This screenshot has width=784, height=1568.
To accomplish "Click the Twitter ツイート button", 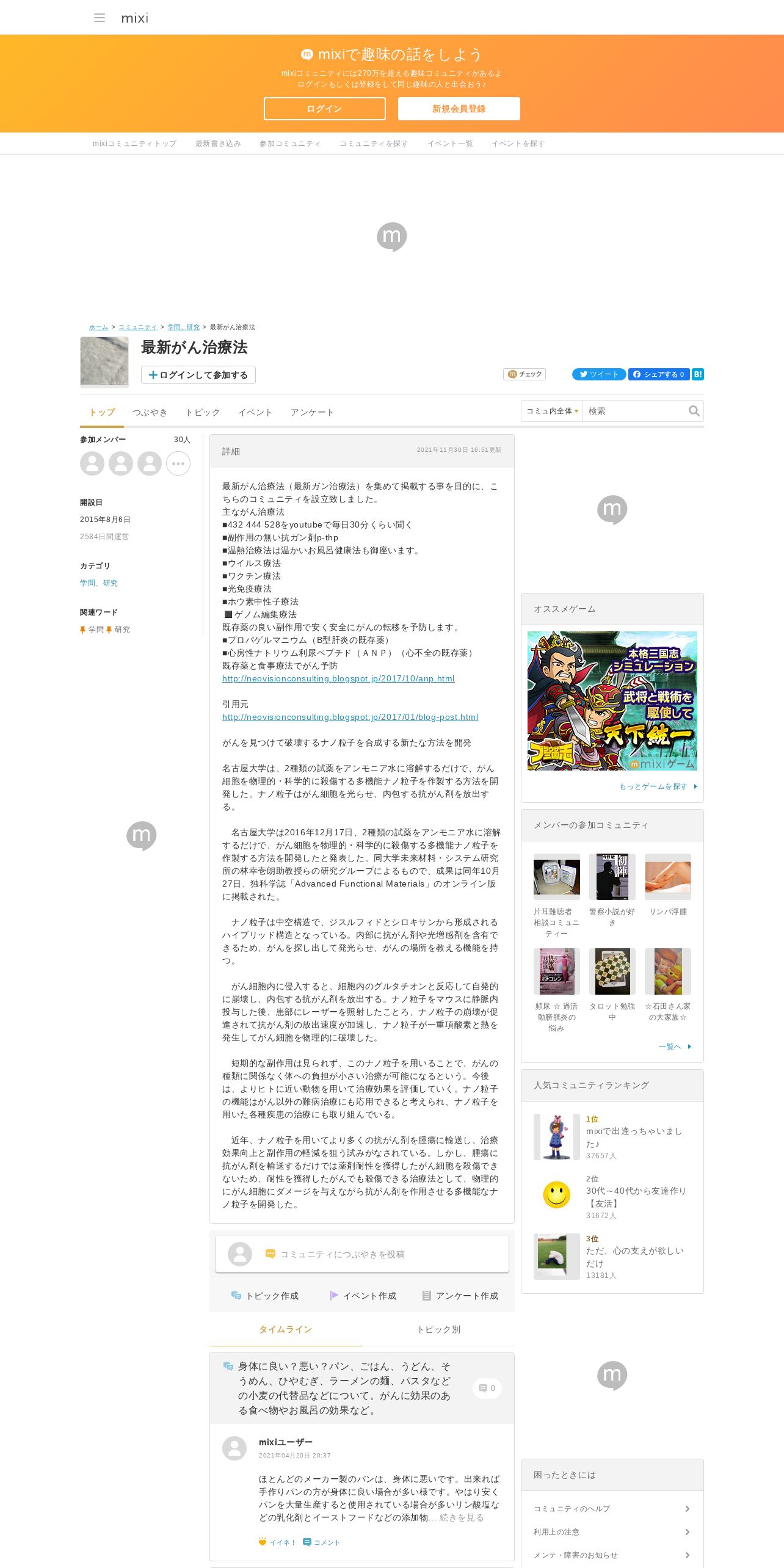I will [x=599, y=374].
